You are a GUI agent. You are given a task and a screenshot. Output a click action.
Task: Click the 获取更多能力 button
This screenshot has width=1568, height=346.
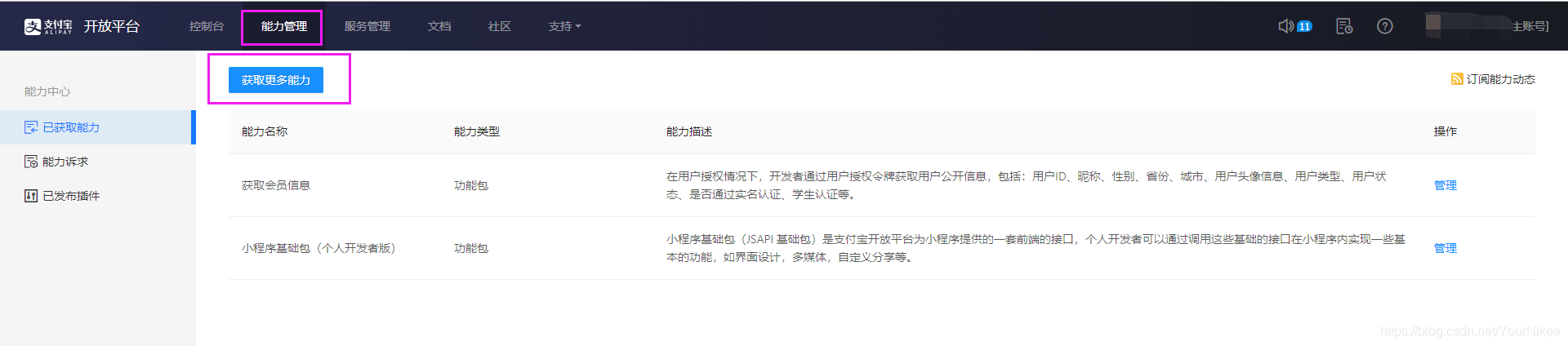pos(276,80)
